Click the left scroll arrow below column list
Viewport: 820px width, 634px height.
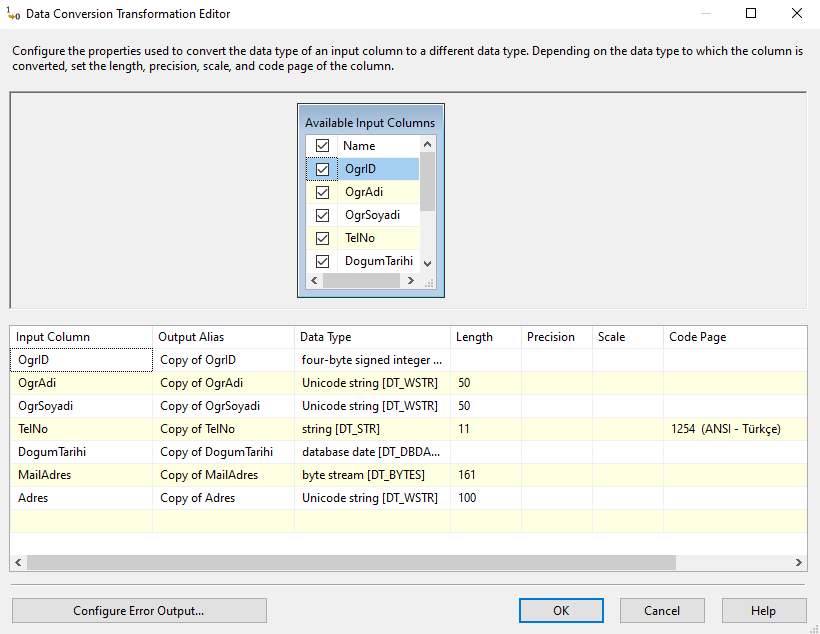click(x=314, y=282)
